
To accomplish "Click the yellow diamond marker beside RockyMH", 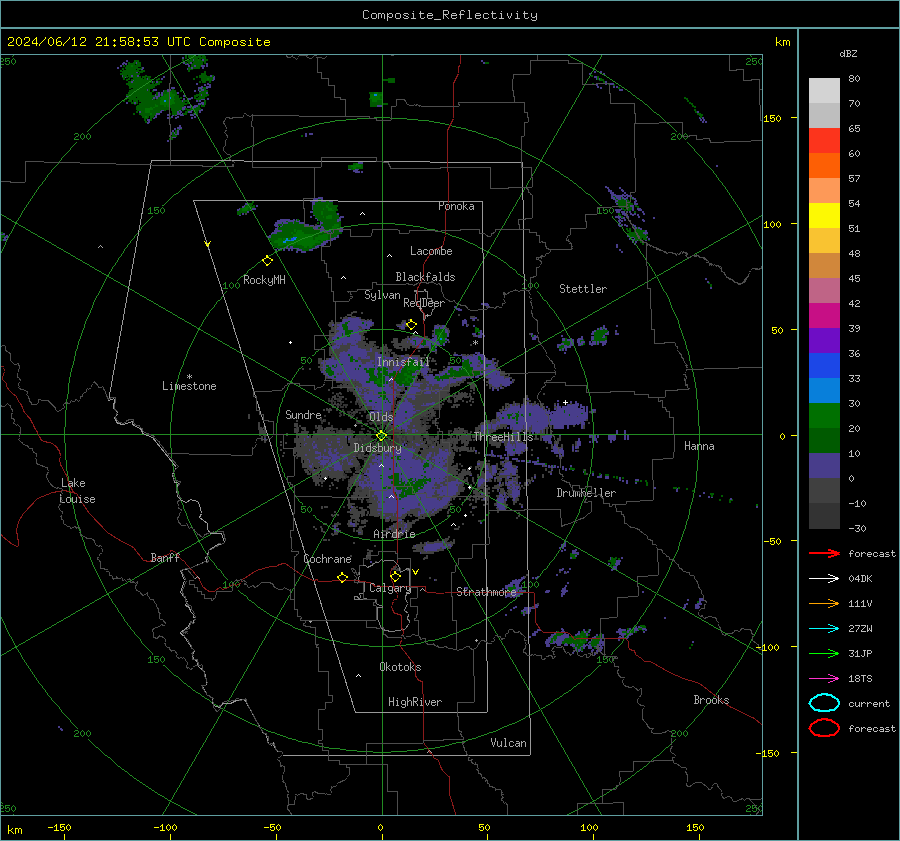I will (x=267, y=261).
